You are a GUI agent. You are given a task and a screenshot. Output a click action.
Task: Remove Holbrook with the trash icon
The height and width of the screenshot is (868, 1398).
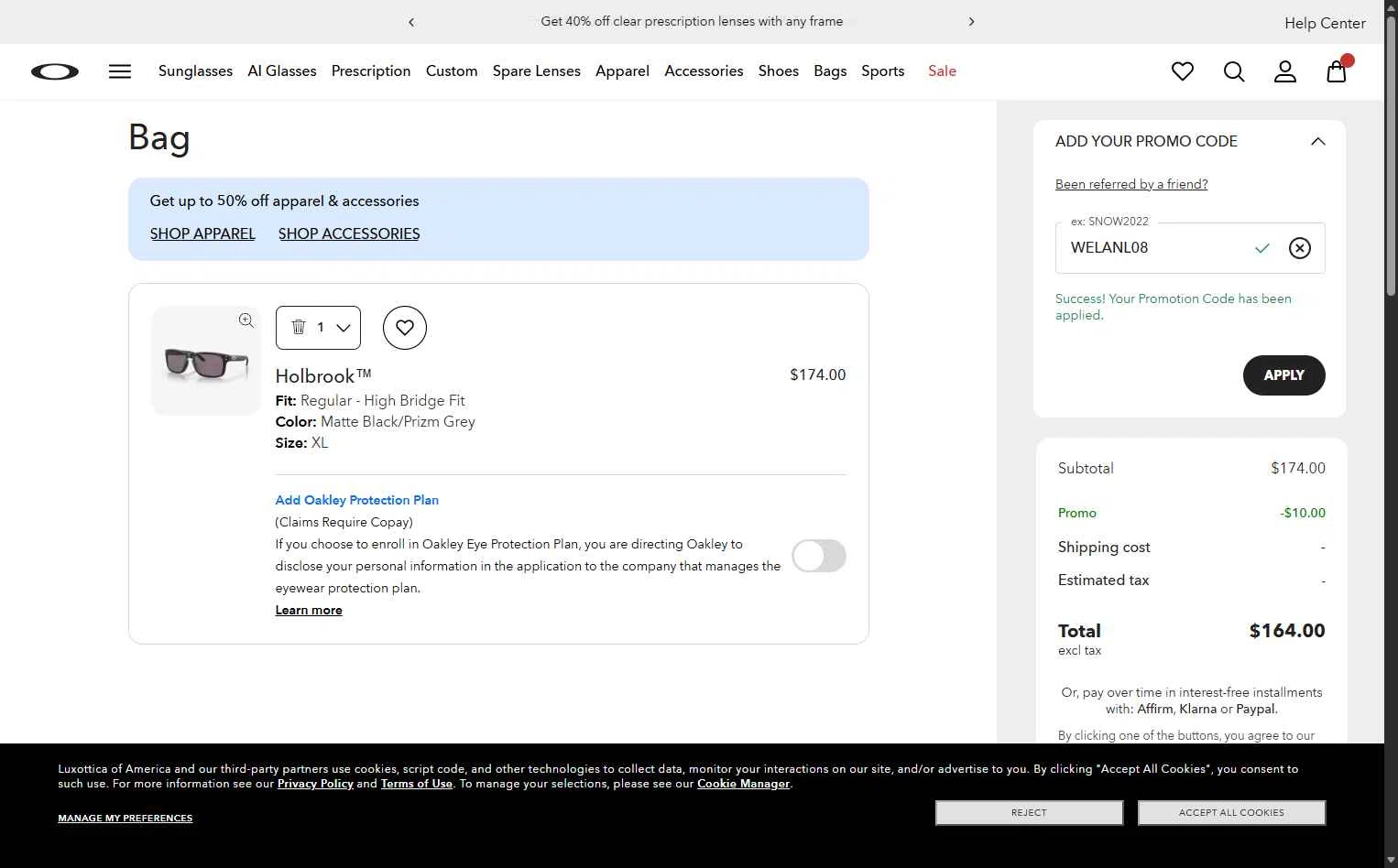[x=299, y=327]
